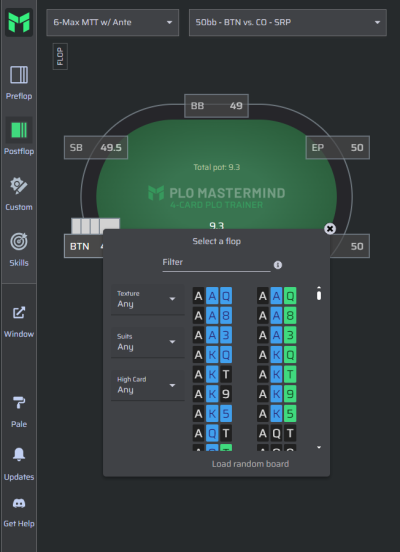Open Get Help Discord link
Screen dimensions: 400x552
pyautogui.click(x=19, y=513)
